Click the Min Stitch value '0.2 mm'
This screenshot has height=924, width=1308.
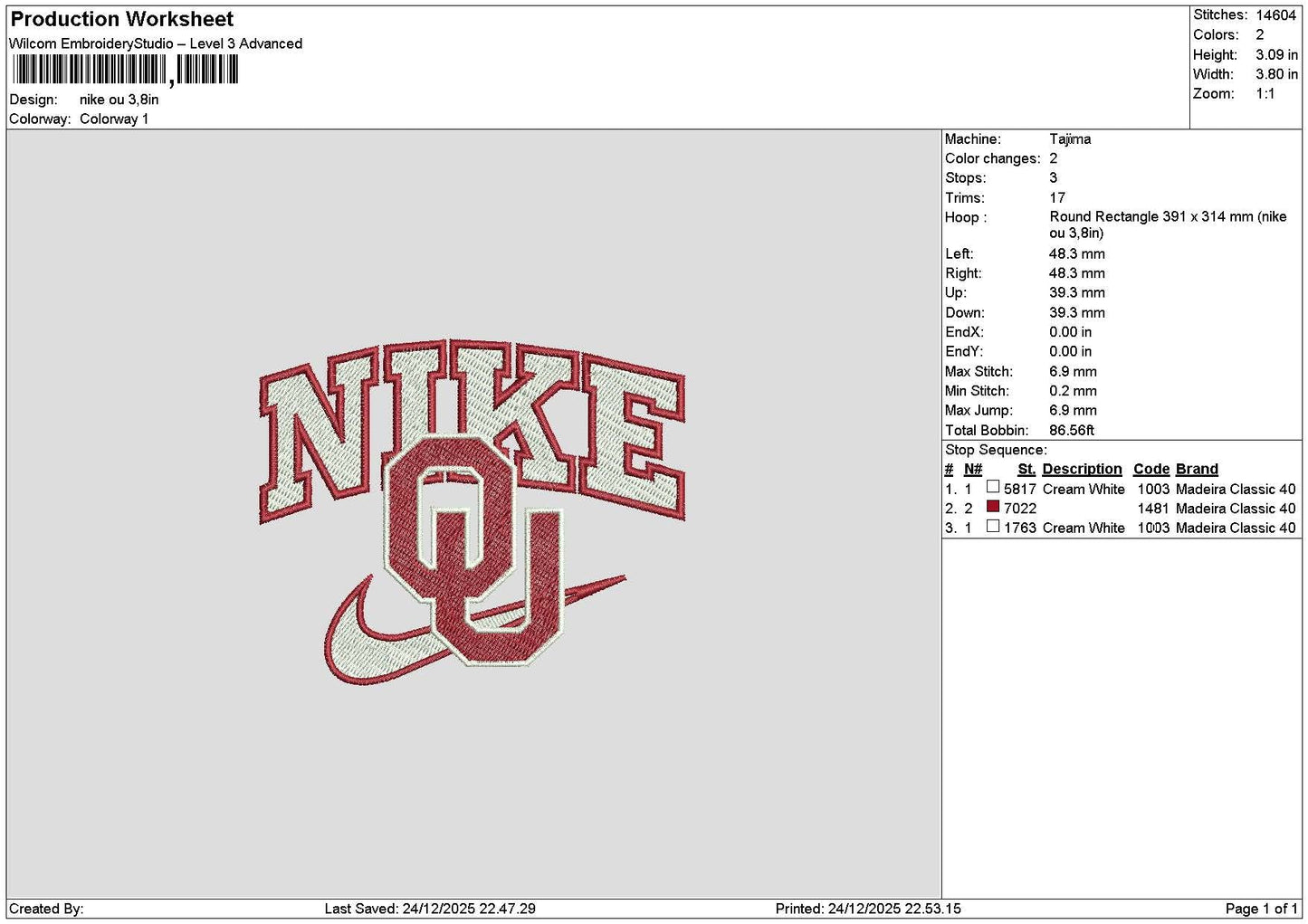[1073, 391]
